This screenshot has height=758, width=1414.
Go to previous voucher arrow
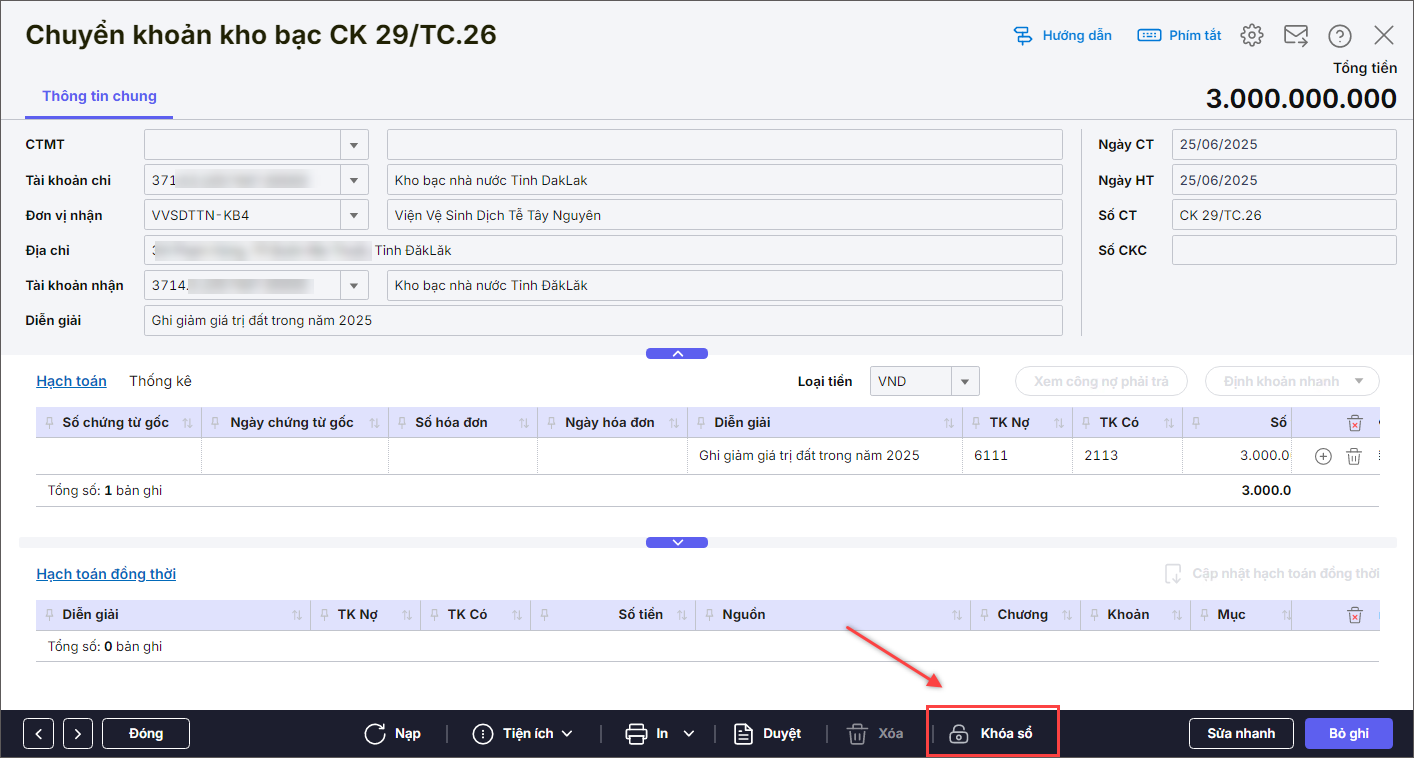pyautogui.click(x=38, y=734)
